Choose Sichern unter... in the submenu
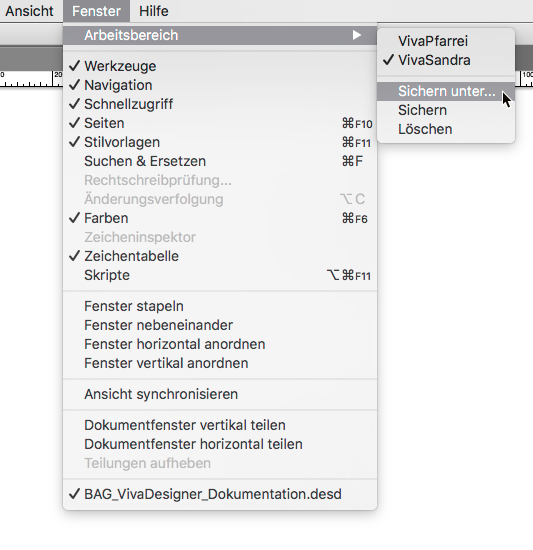This screenshot has height=550, width=533. coord(446,91)
